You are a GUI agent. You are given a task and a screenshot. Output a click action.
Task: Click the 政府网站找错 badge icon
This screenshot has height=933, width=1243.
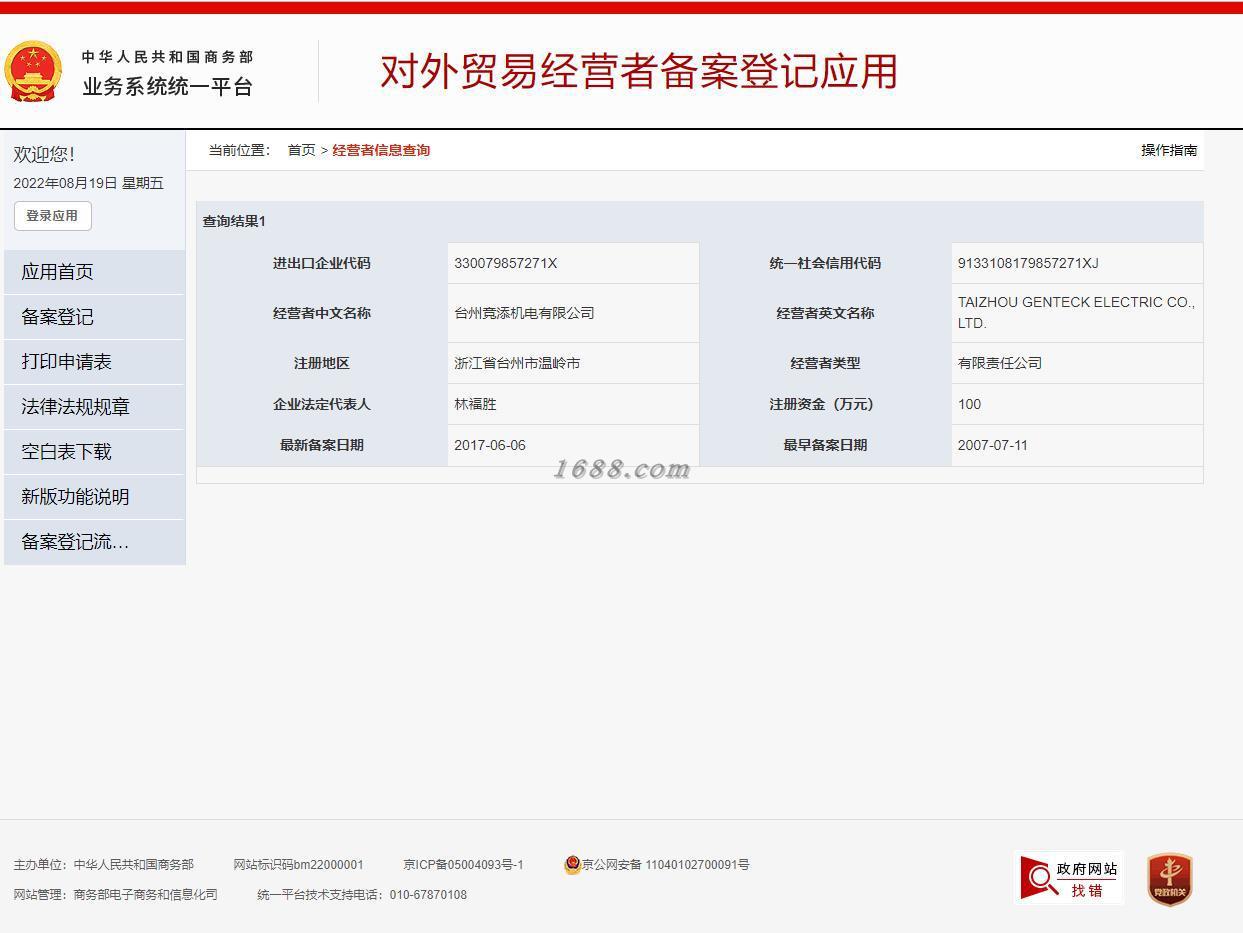[x=1069, y=878]
